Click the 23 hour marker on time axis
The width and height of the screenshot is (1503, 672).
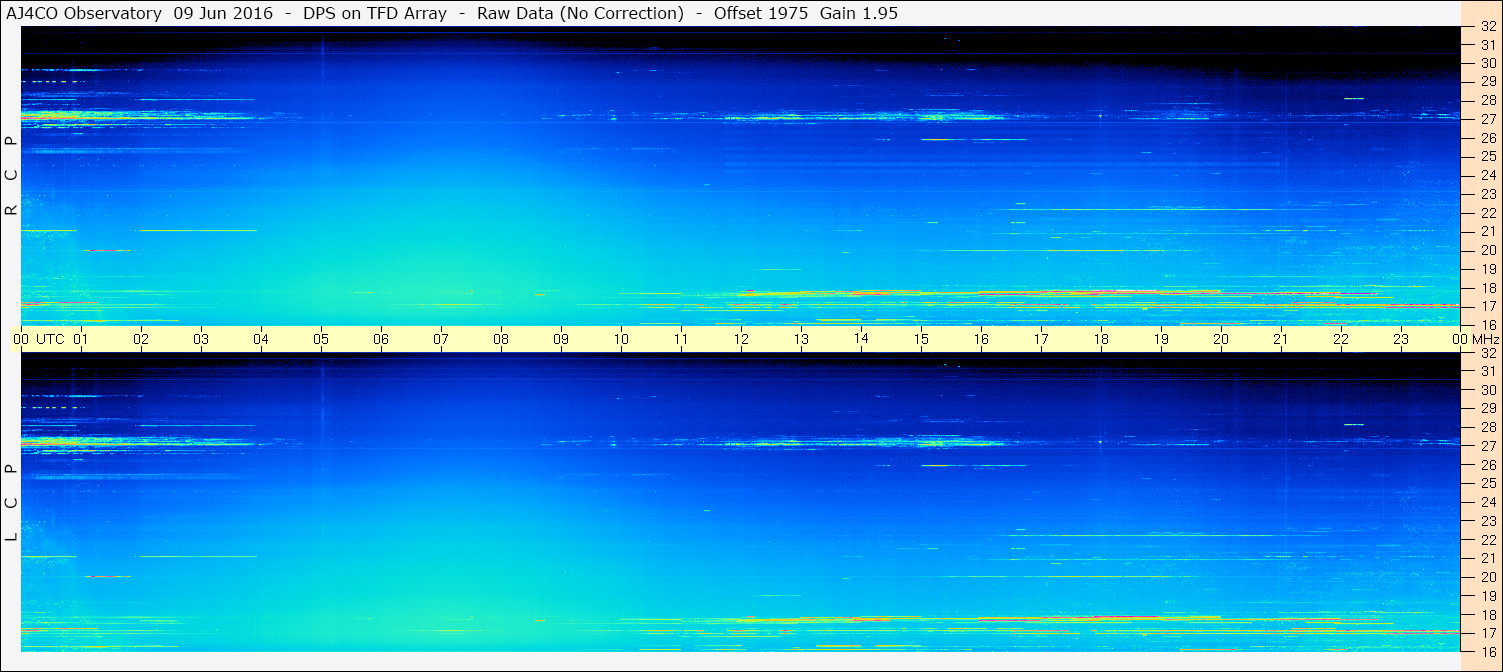[x=1401, y=339]
